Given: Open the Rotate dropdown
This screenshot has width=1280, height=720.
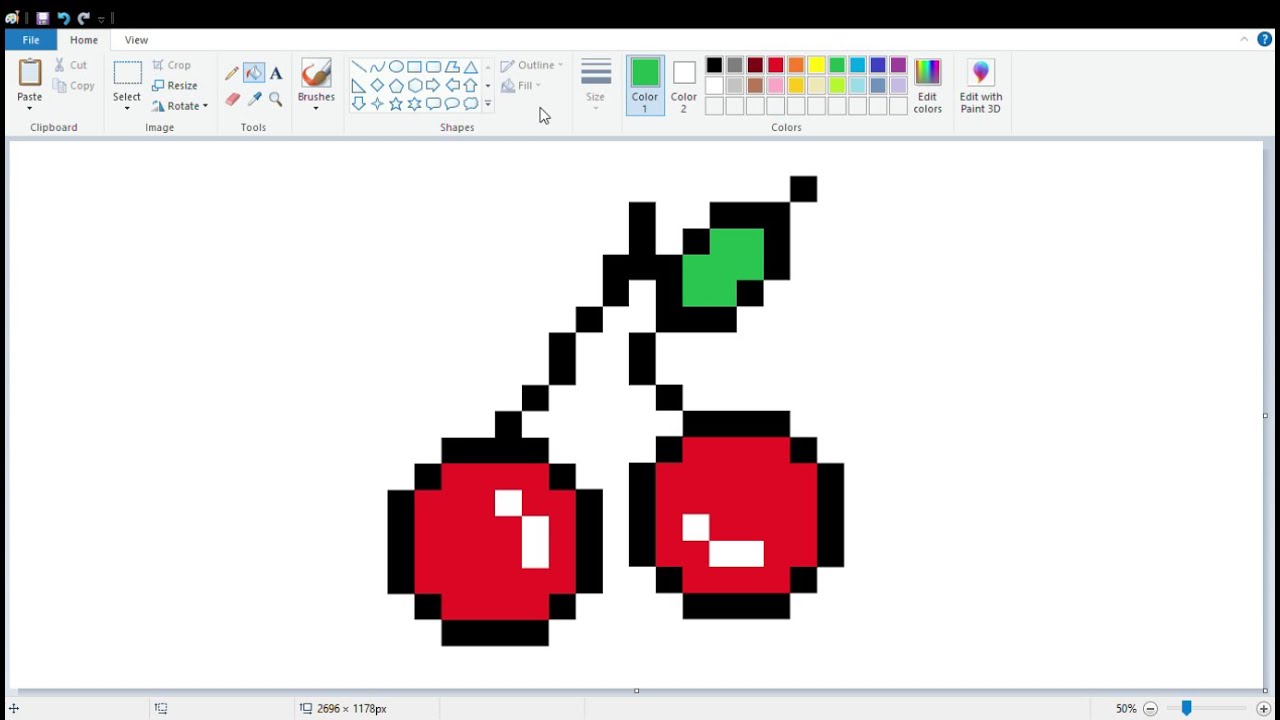Looking at the screenshot, I should click(180, 106).
